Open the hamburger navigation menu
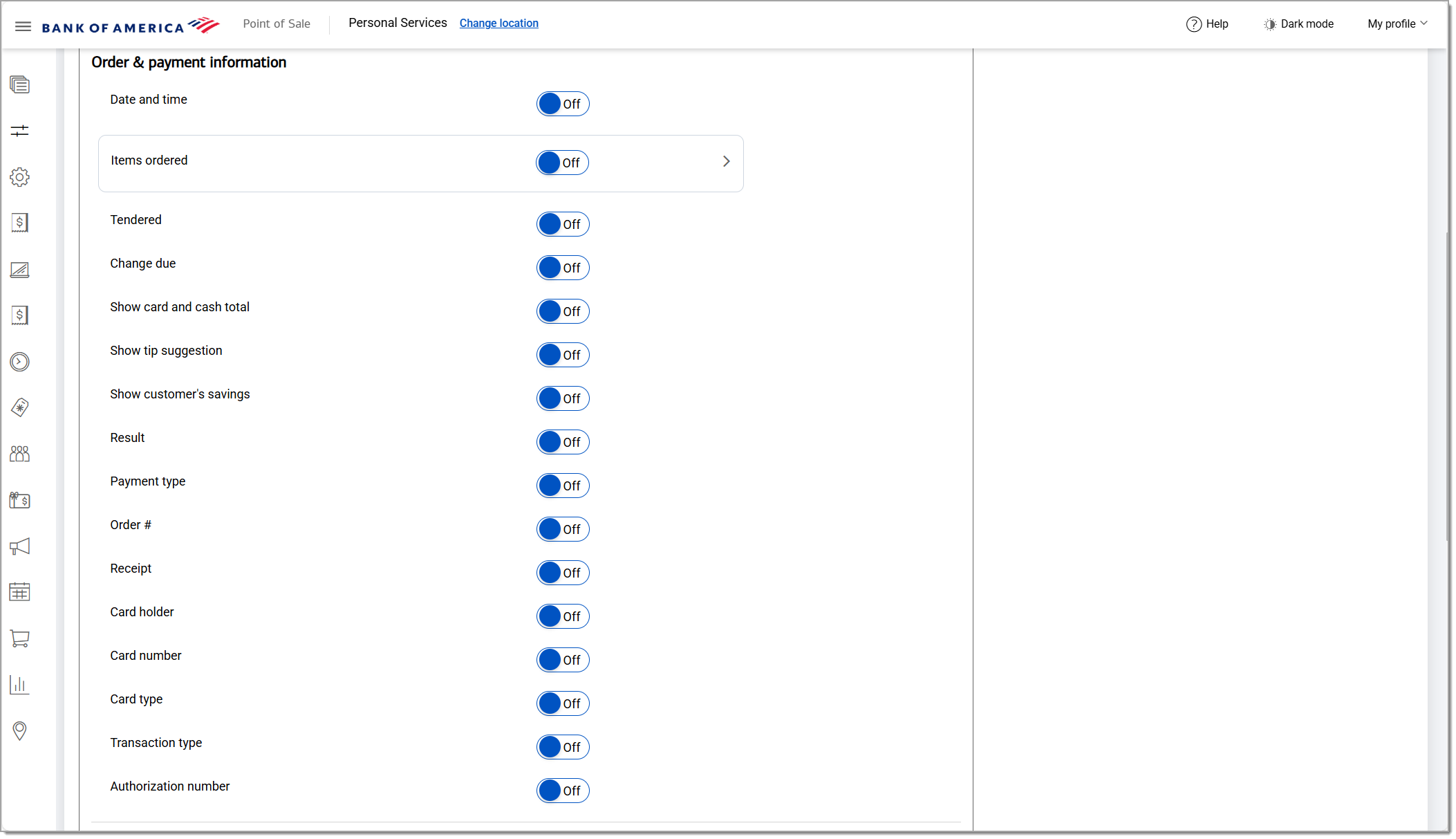Viewport: 1456px width, 839px height. 23,26
